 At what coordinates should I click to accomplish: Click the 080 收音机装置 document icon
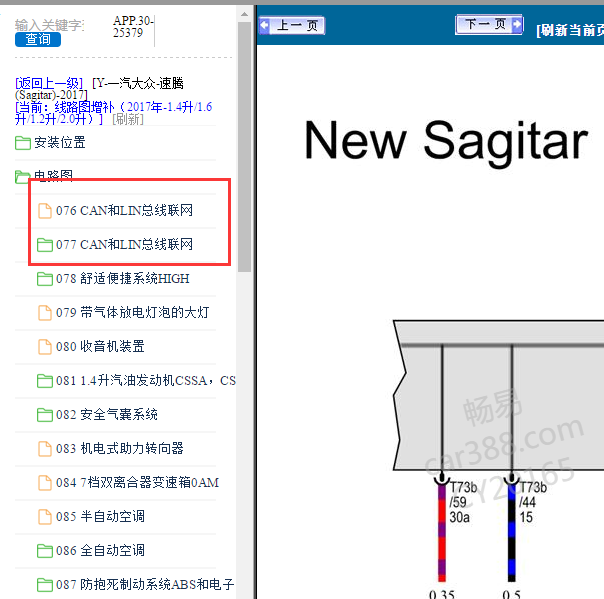coord(45,347)
